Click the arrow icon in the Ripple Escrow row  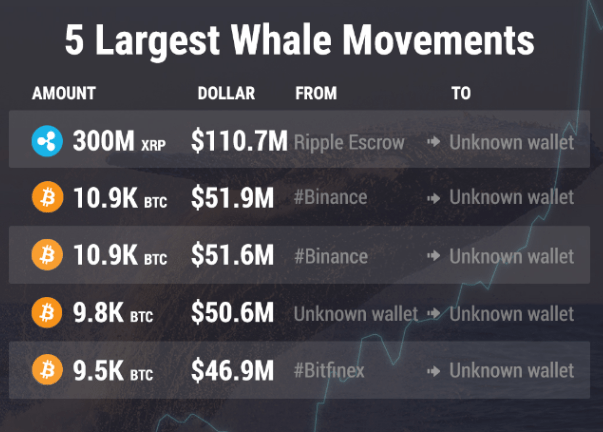coord(433,142)
